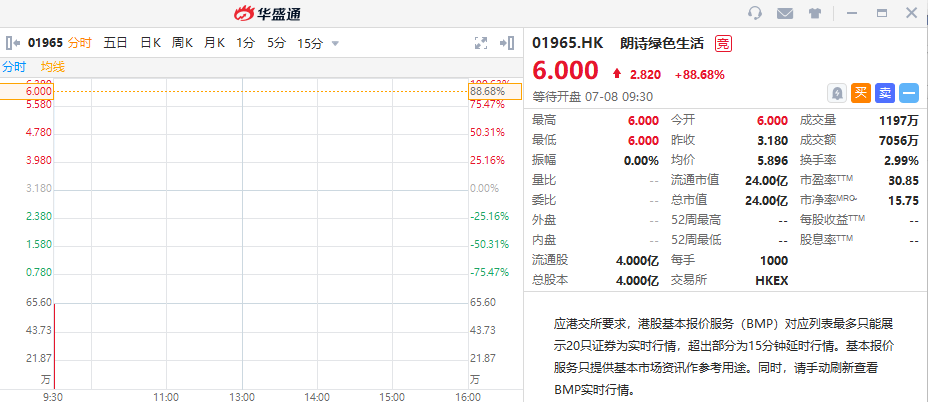Maximize the 华盛通 window

tap(882, 13)
